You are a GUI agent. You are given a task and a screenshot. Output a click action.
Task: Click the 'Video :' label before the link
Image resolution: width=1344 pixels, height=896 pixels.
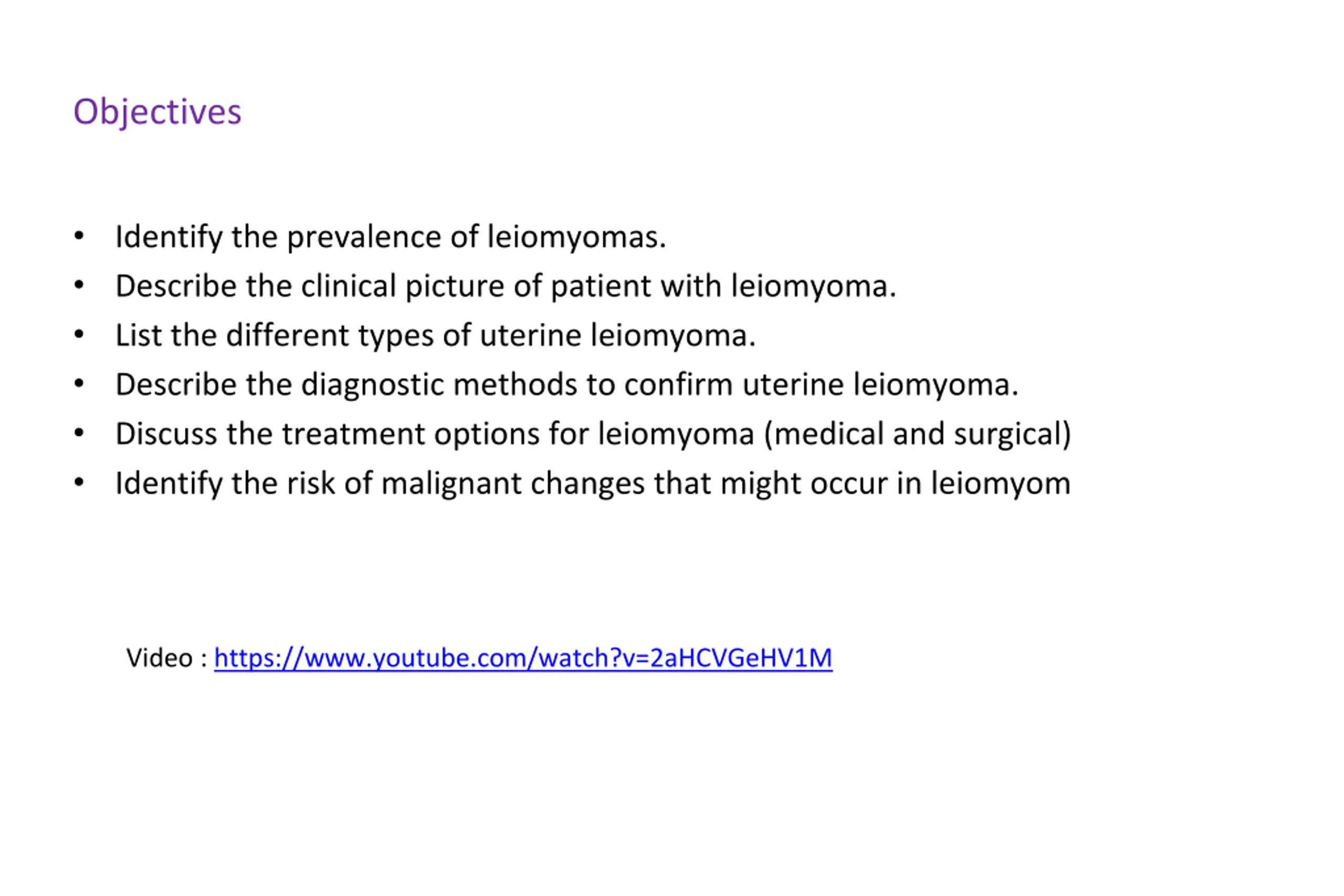pos(166,658)
